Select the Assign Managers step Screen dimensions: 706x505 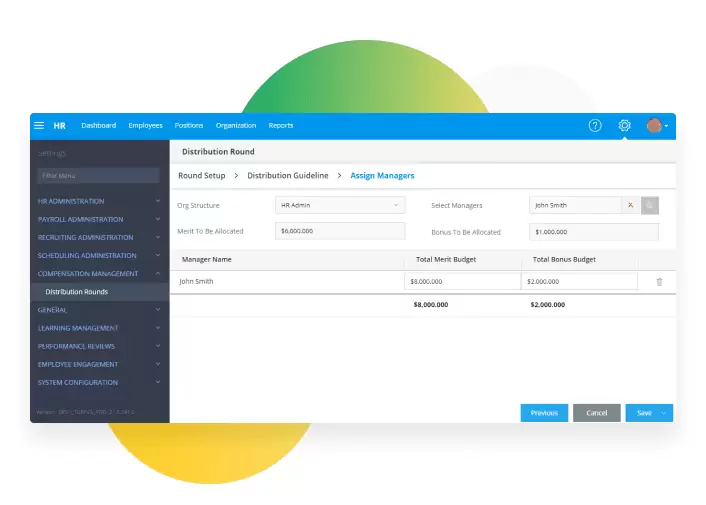tap(382, 176)
